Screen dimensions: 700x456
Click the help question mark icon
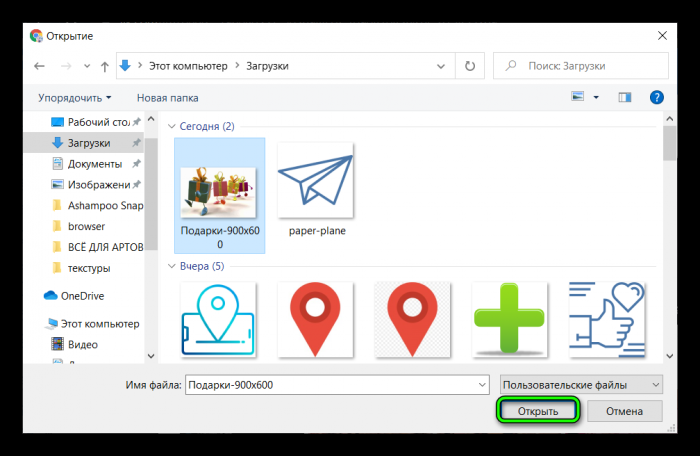click(x=657, y=97)
